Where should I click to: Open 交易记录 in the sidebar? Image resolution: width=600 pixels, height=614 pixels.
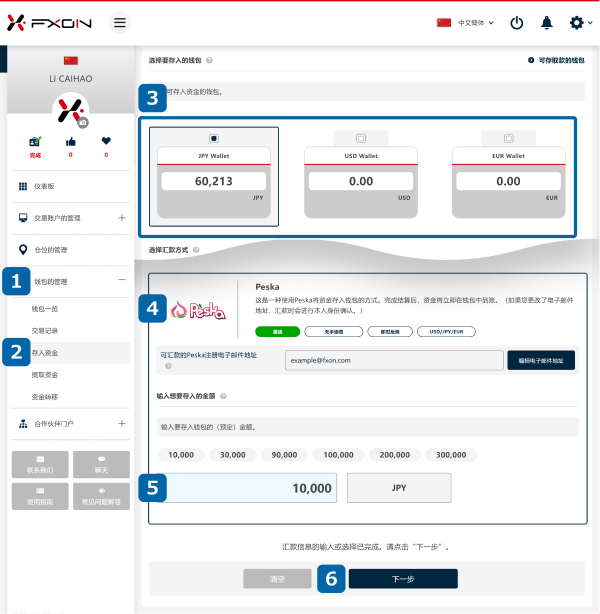[45, 331]
